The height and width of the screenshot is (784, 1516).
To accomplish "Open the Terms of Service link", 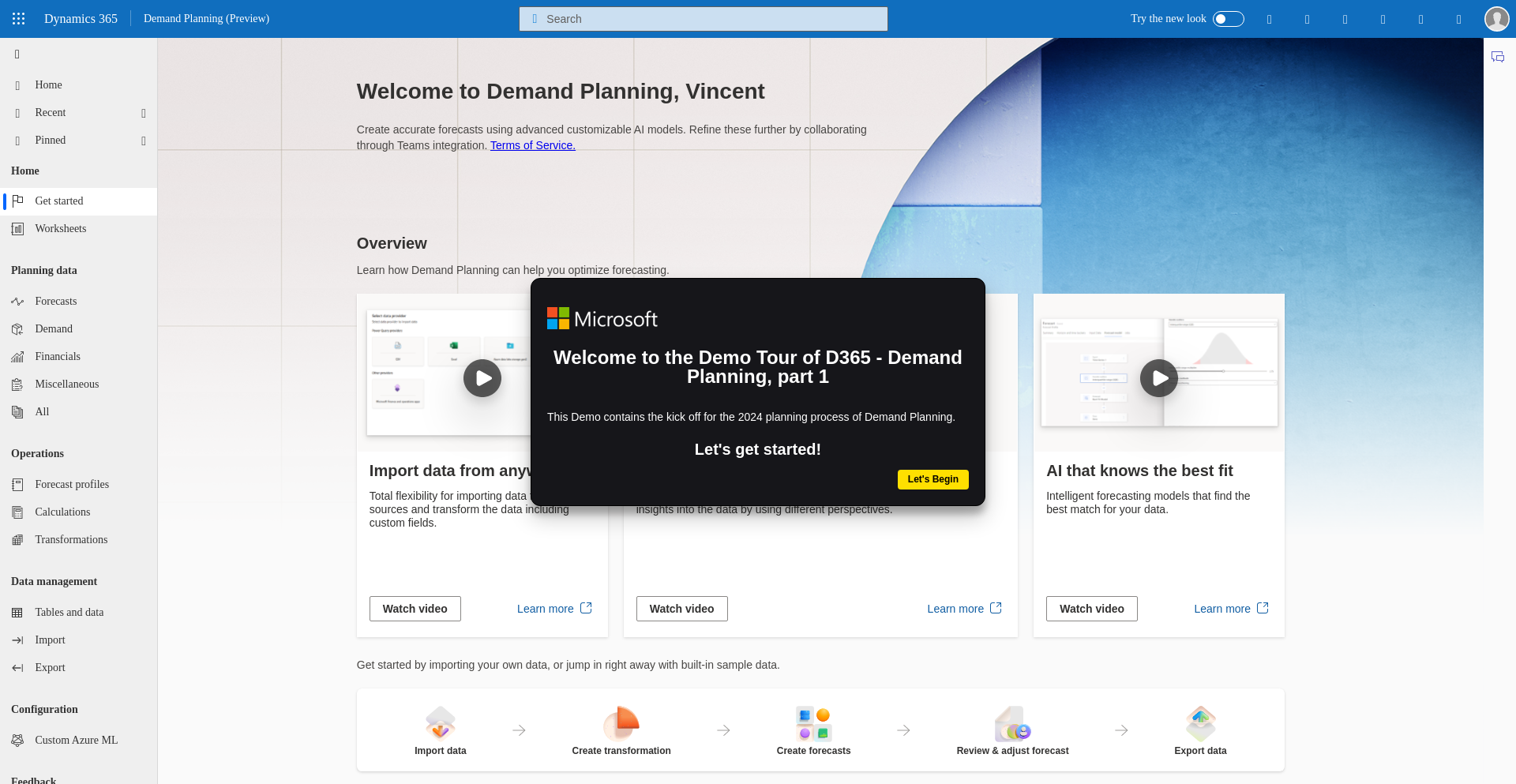I will (533, 145).
